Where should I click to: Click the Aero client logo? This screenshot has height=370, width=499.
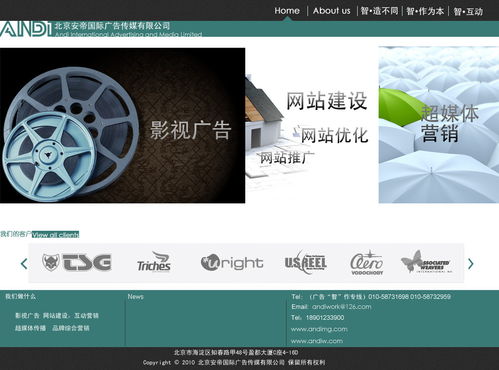[367, 262]
